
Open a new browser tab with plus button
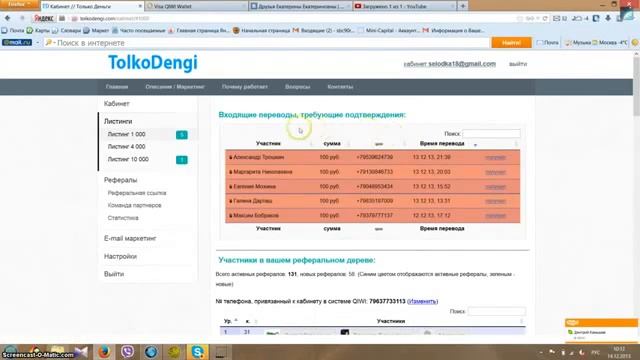pos(463,6)
